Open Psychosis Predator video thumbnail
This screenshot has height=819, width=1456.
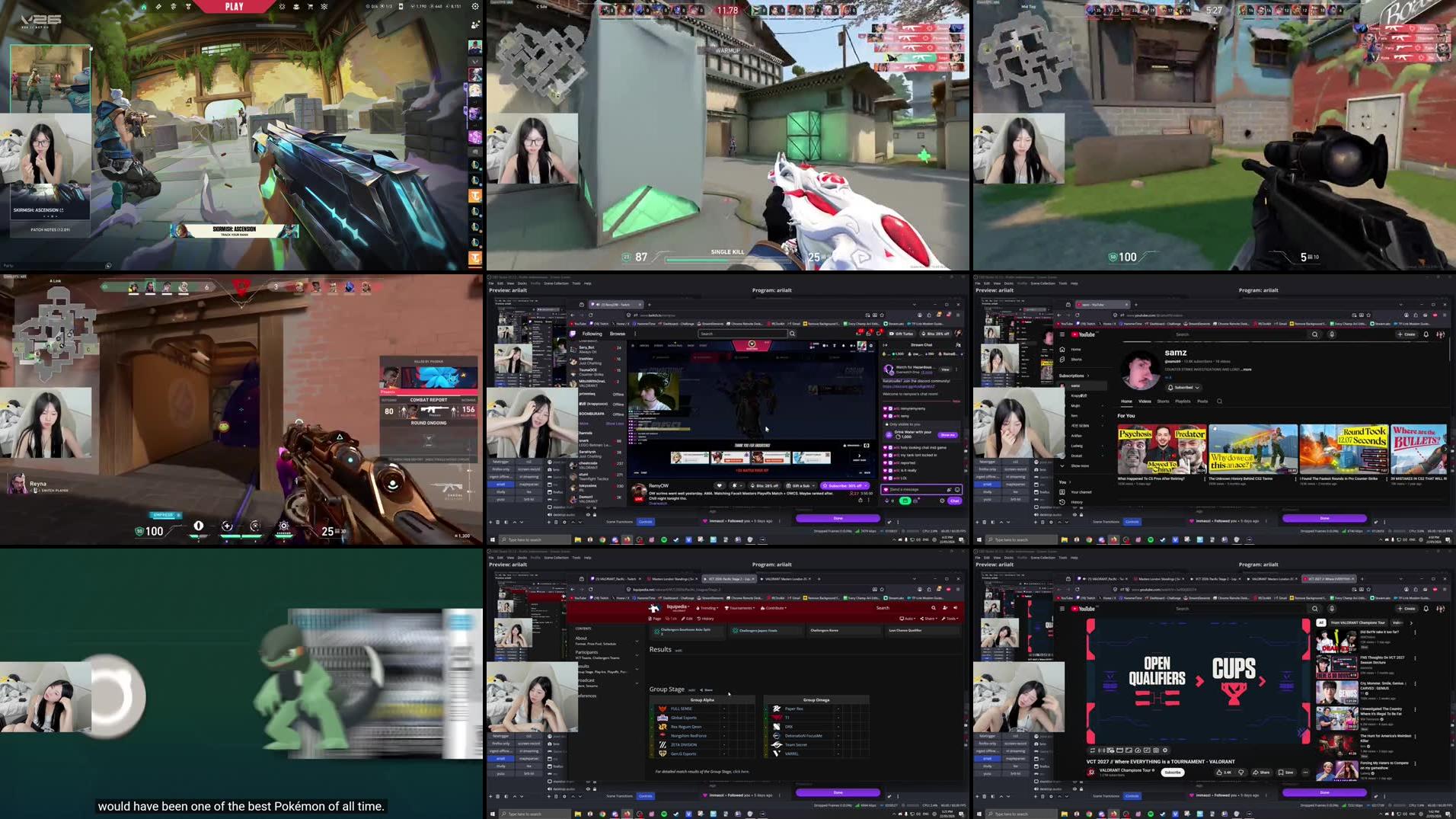[1162, 449]
